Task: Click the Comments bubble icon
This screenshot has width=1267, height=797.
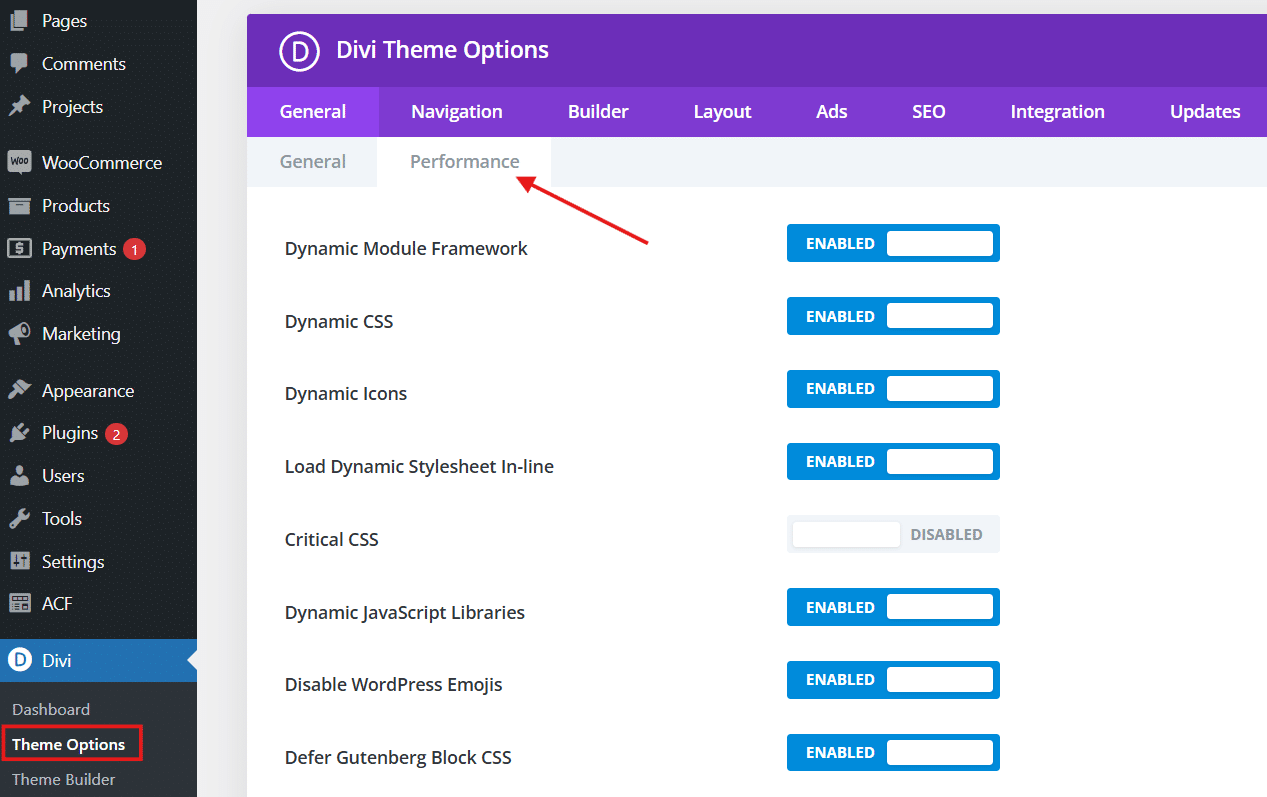Action: coord(17,63)
